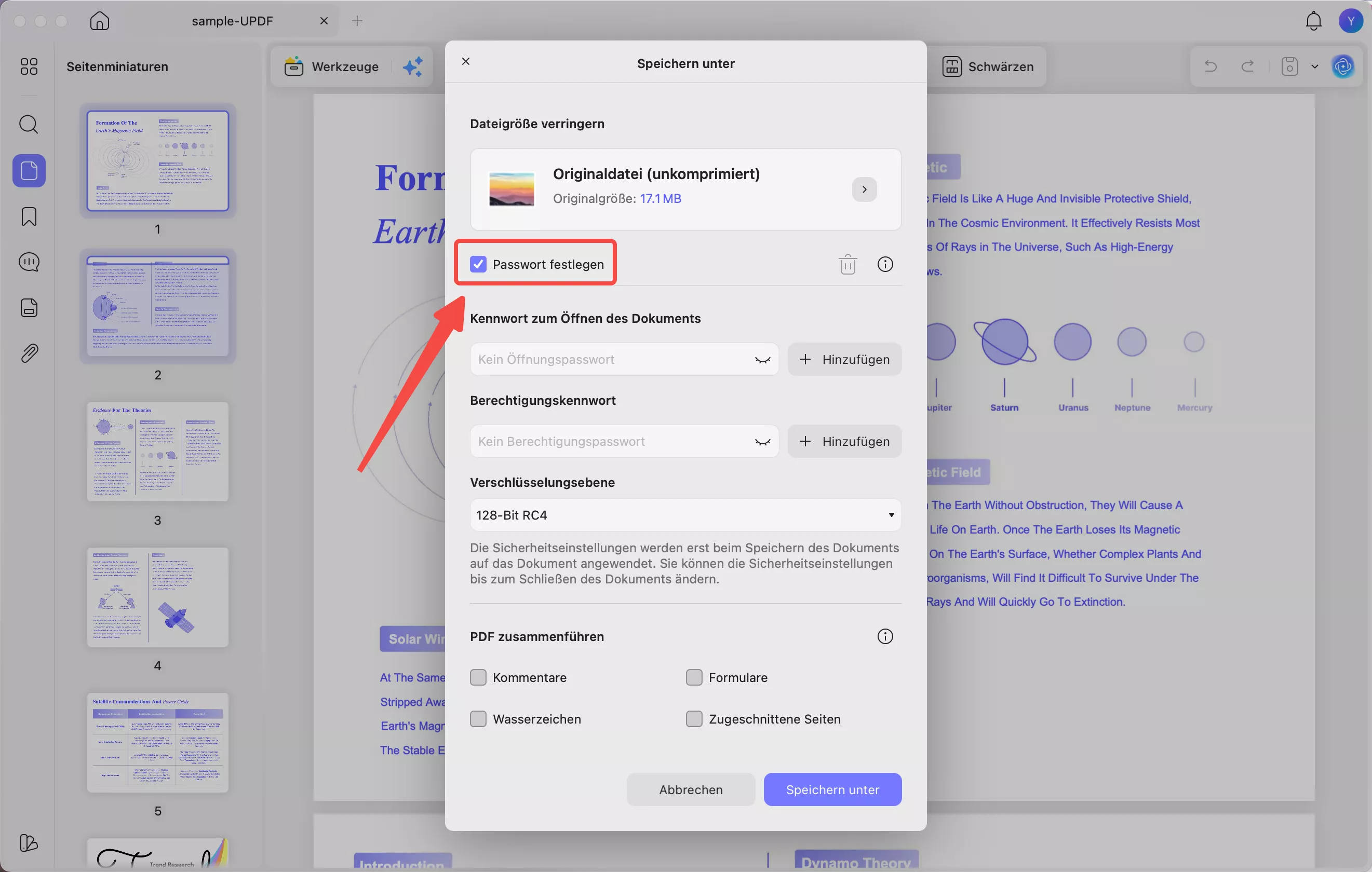Select page 3 thumbnail
Viewport: 1372px width, 872px height.
tap(158, 453)
